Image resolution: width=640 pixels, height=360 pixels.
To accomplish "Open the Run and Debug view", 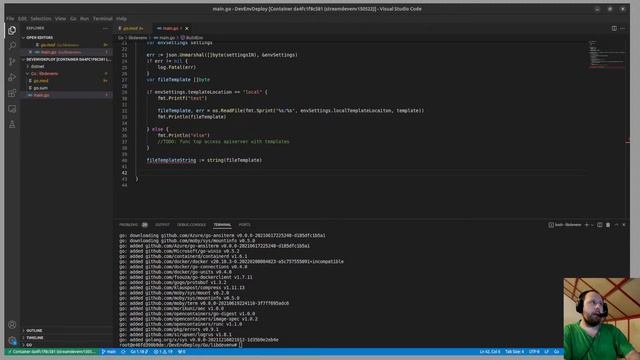I will [12, 77].
